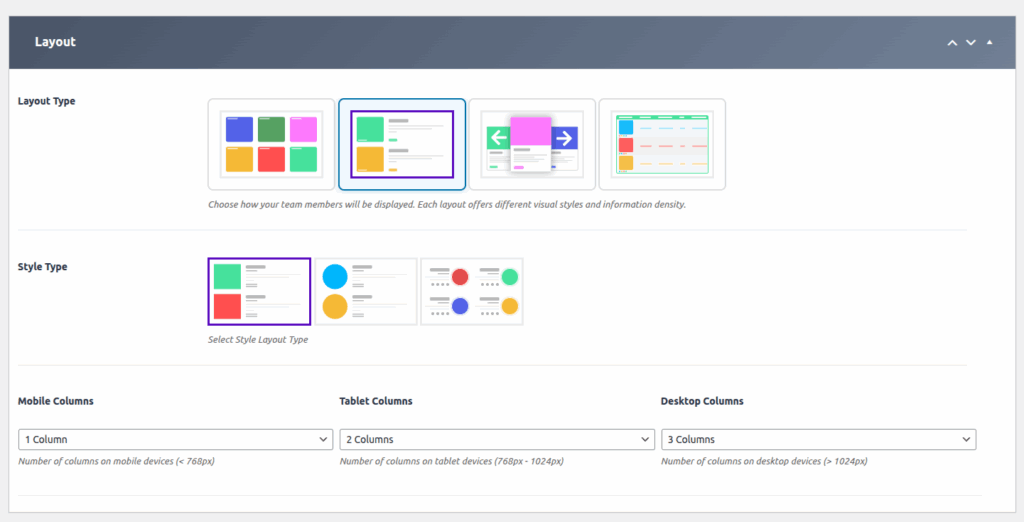Screen dimensions: 1024x522
Task: Open the Mobile Columns dropdown
Action: pyautogui.click(x=176, y=439)
